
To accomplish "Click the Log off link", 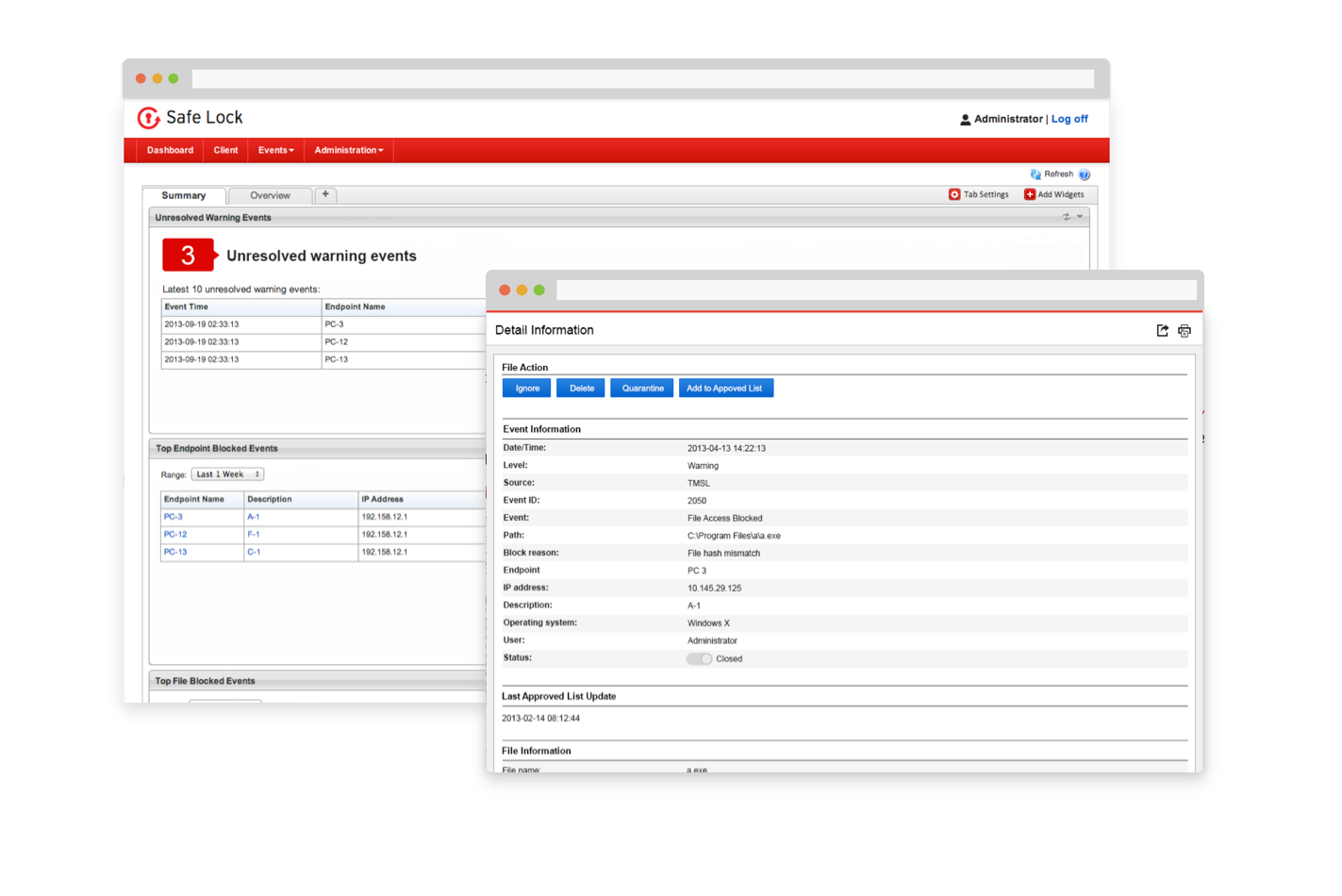I will pos(1069,119).
